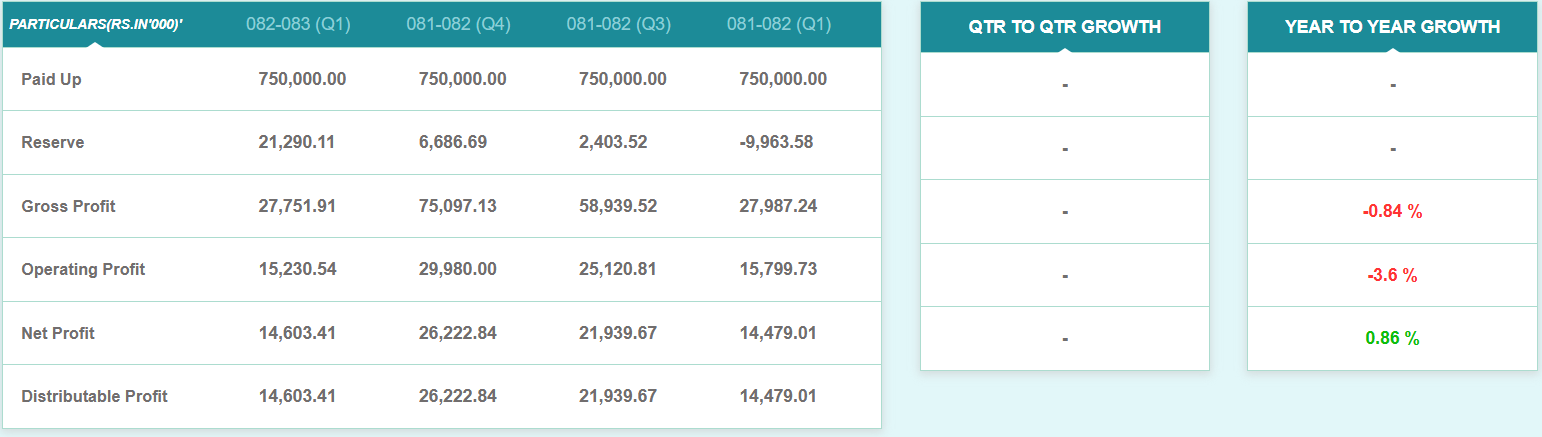Select Operating Profit value 25,120.81
The height and width of the screenshot is (437, 1542).
click(618, 269)
